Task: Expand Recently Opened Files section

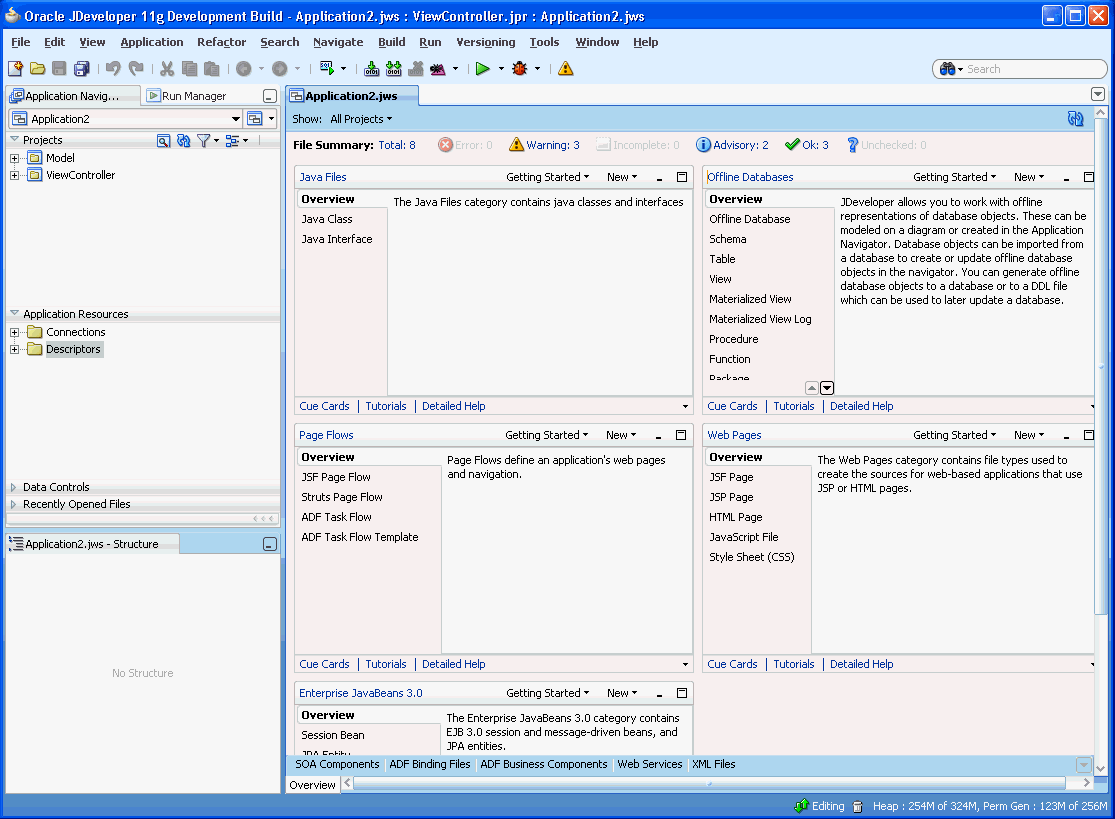Action: [x=14, y=504]
